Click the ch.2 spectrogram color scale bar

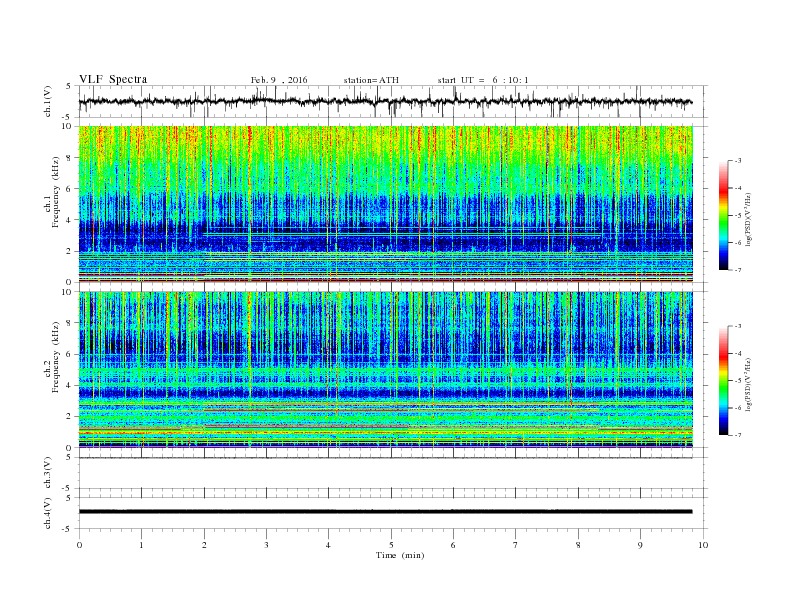723,381
